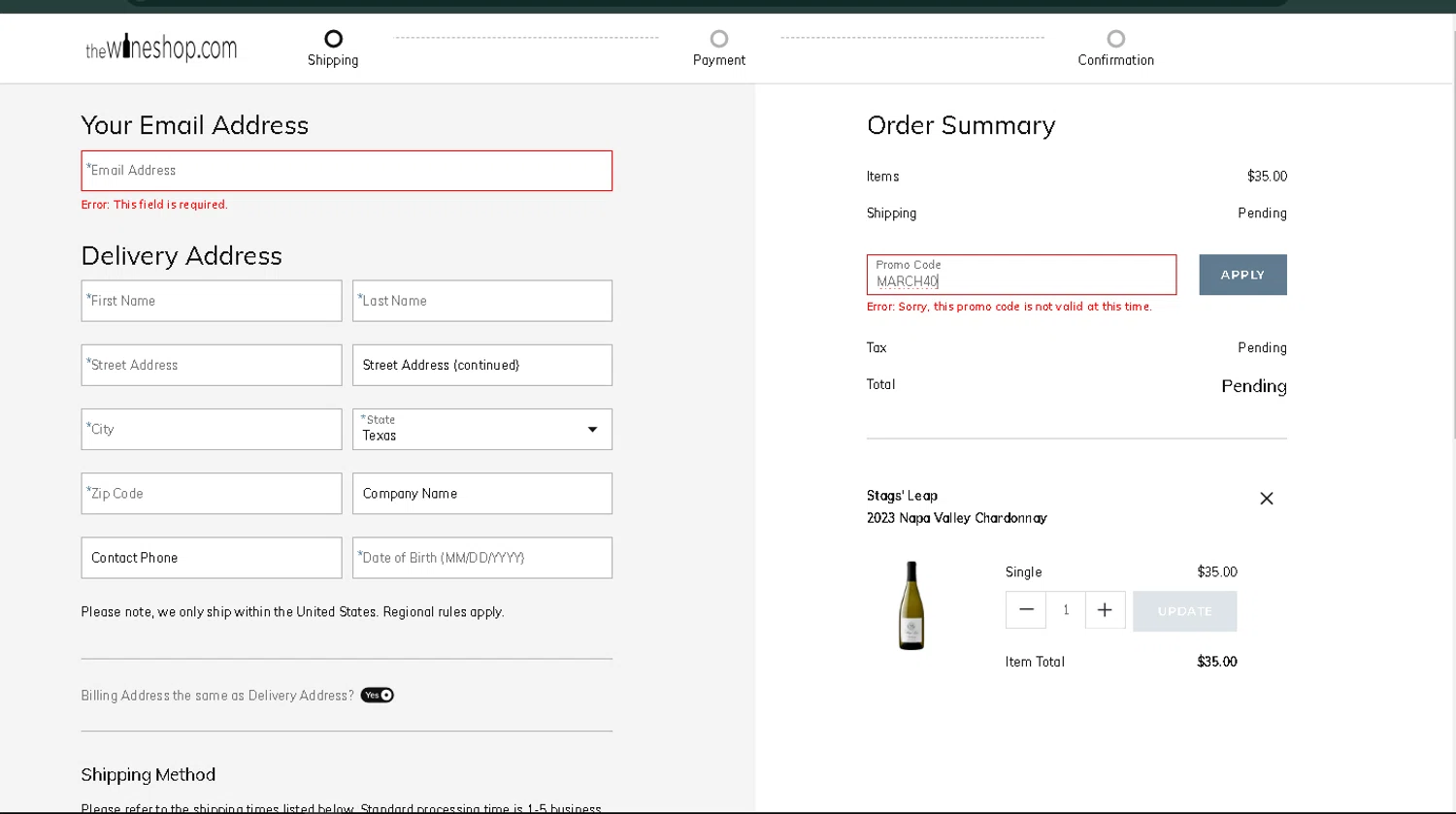Image resolution: width=1456 pixels, height=814 pixels.
Task: Click the Company Name field
Action: (482, 493)
